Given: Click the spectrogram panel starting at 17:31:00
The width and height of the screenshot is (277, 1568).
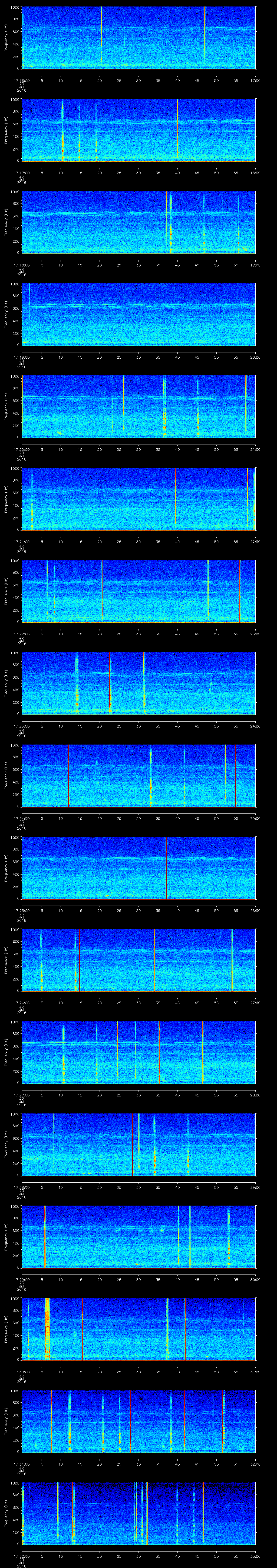Looking at the screenshot, I should pos(138,1421).
